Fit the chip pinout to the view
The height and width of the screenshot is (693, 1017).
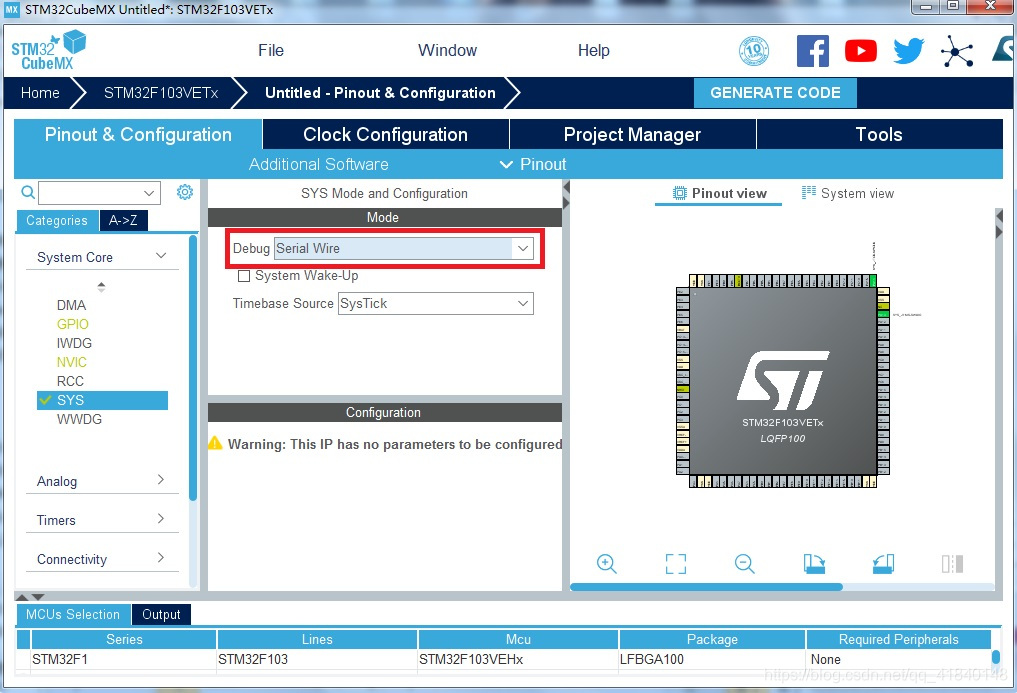coord(676,563)
